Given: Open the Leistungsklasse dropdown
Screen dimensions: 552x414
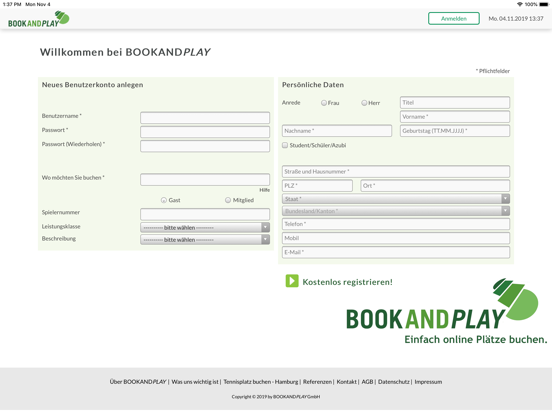Looking at the screenshot, I should 205,227.
